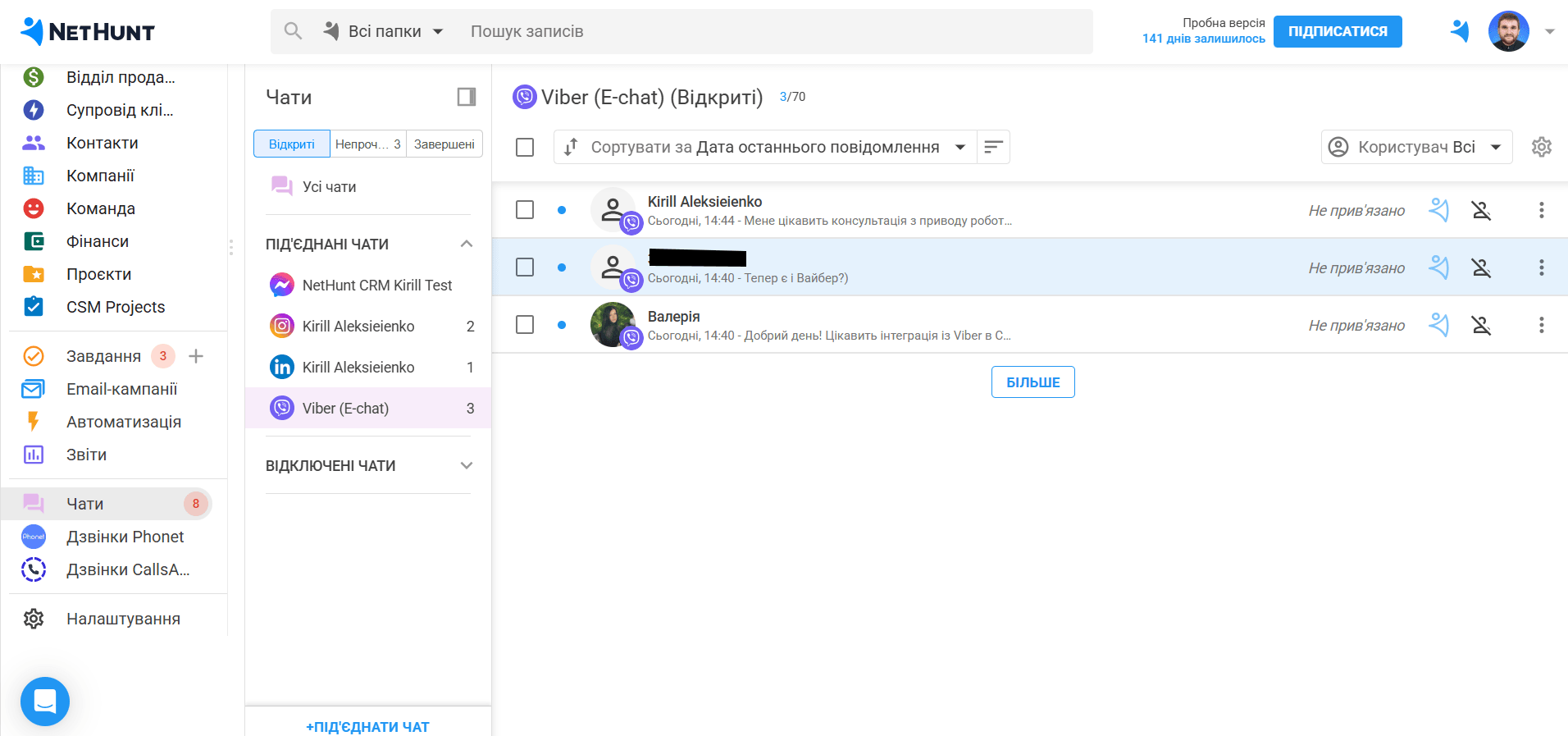
Task: Open the Дзвінки CallsA... phone icon
Action: 34,569
